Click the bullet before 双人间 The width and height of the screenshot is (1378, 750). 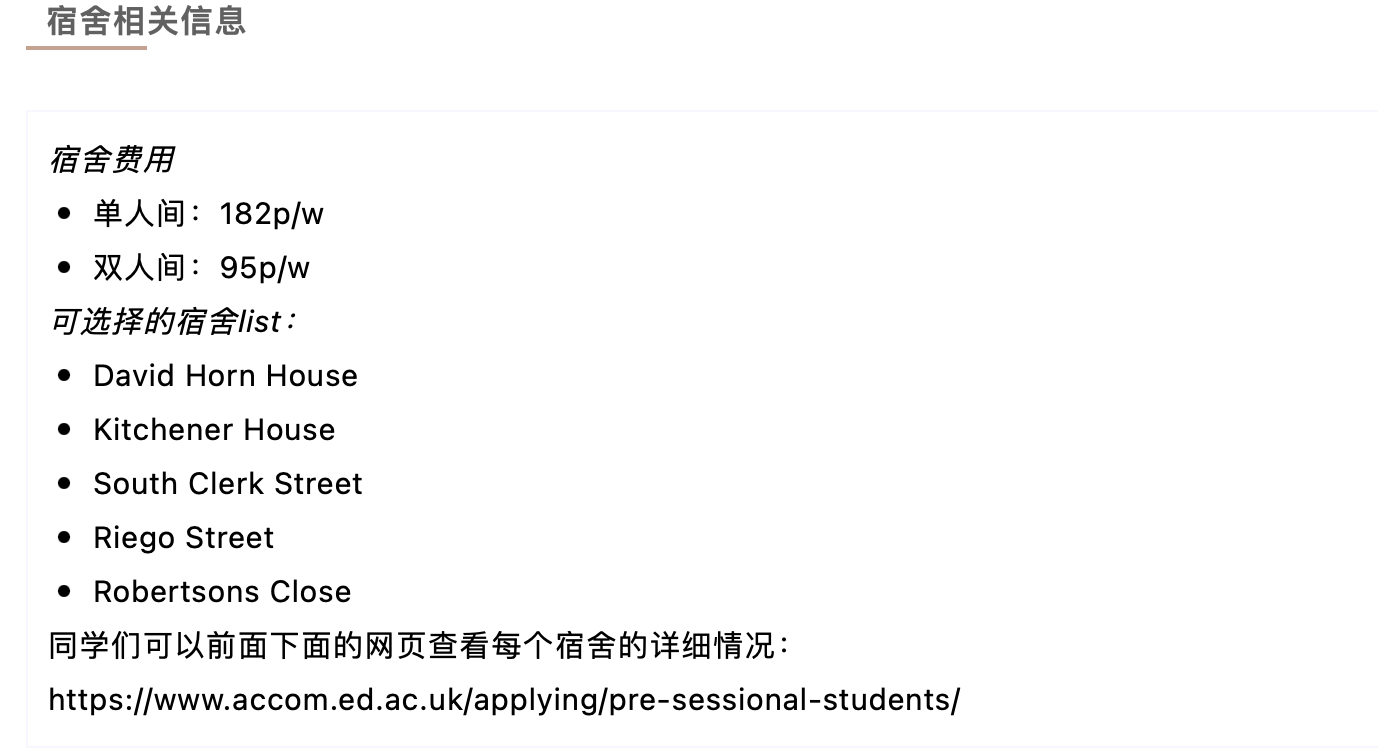click(65, 267)
